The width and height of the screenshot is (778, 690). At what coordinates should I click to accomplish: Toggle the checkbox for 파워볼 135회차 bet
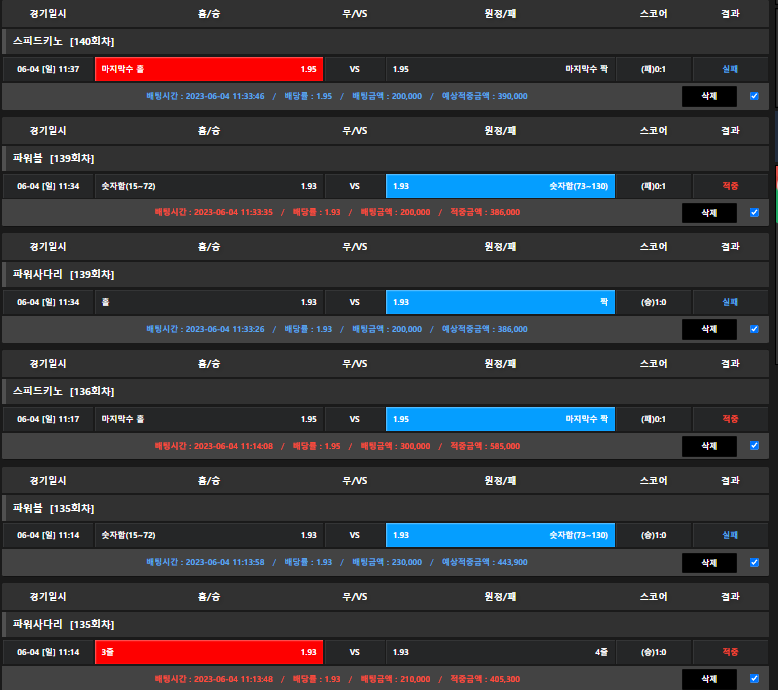pos(754,562)
